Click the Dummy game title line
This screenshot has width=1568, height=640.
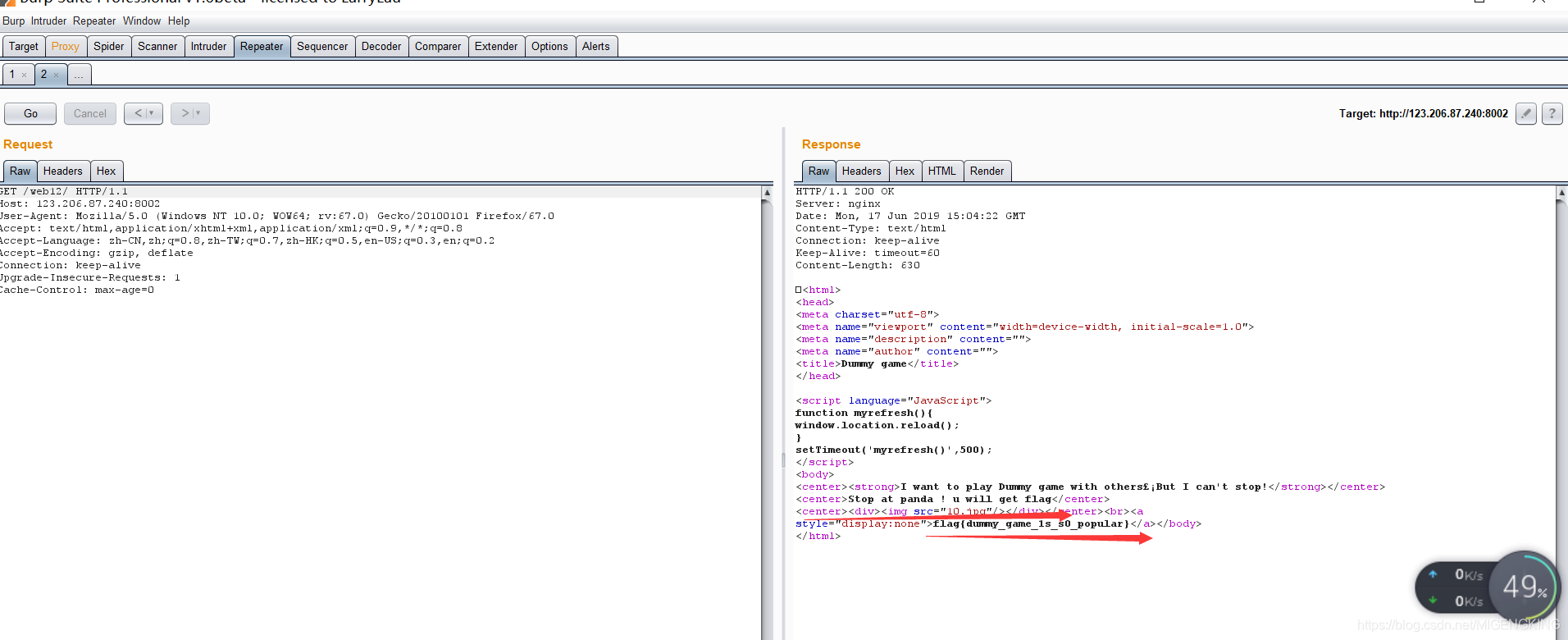click(x=877, y=364)
